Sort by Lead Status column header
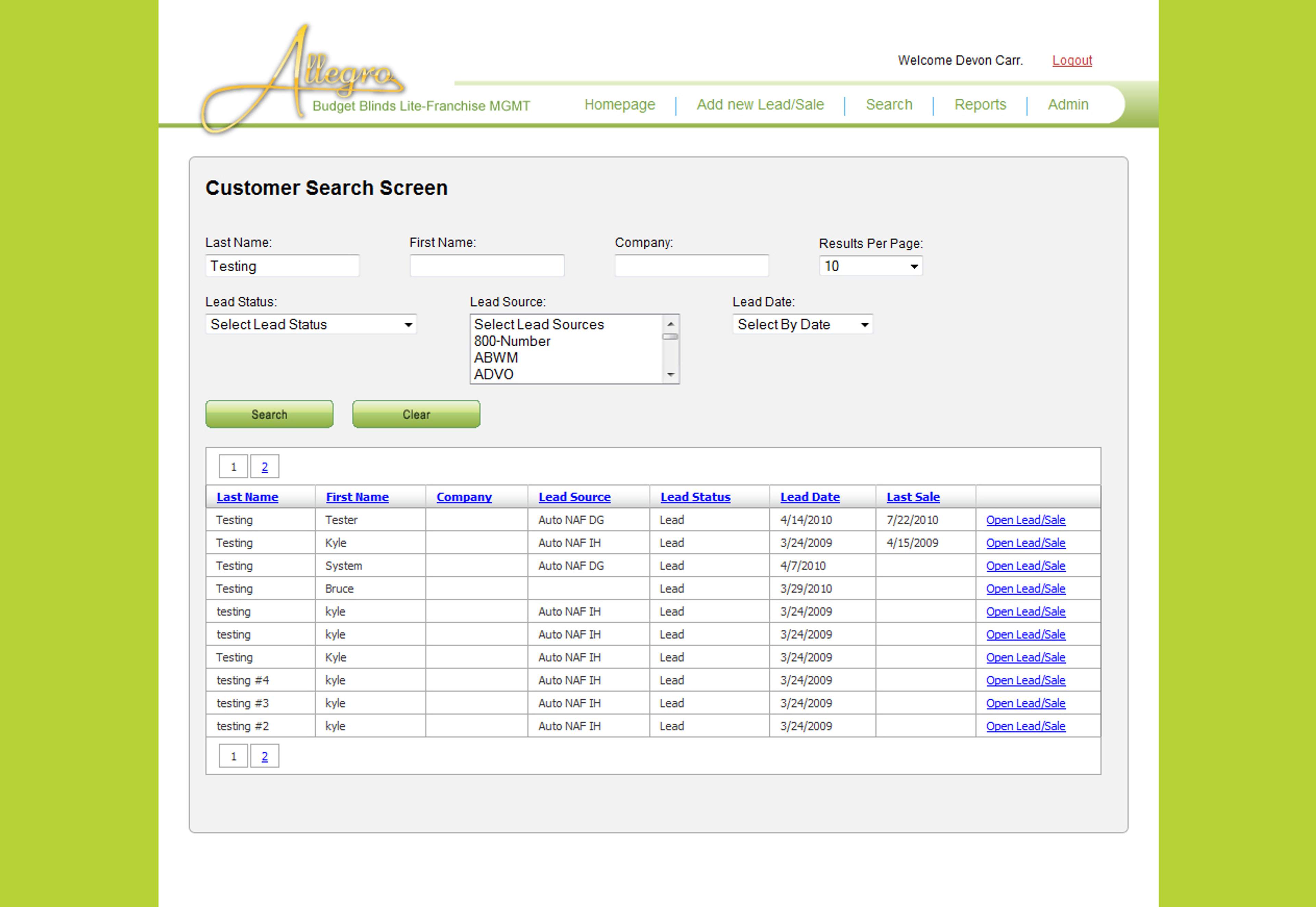 [695, 497]
